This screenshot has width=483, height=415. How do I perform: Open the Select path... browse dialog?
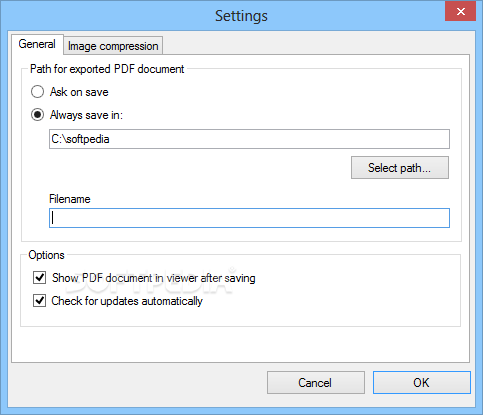(x=400, y=168)
